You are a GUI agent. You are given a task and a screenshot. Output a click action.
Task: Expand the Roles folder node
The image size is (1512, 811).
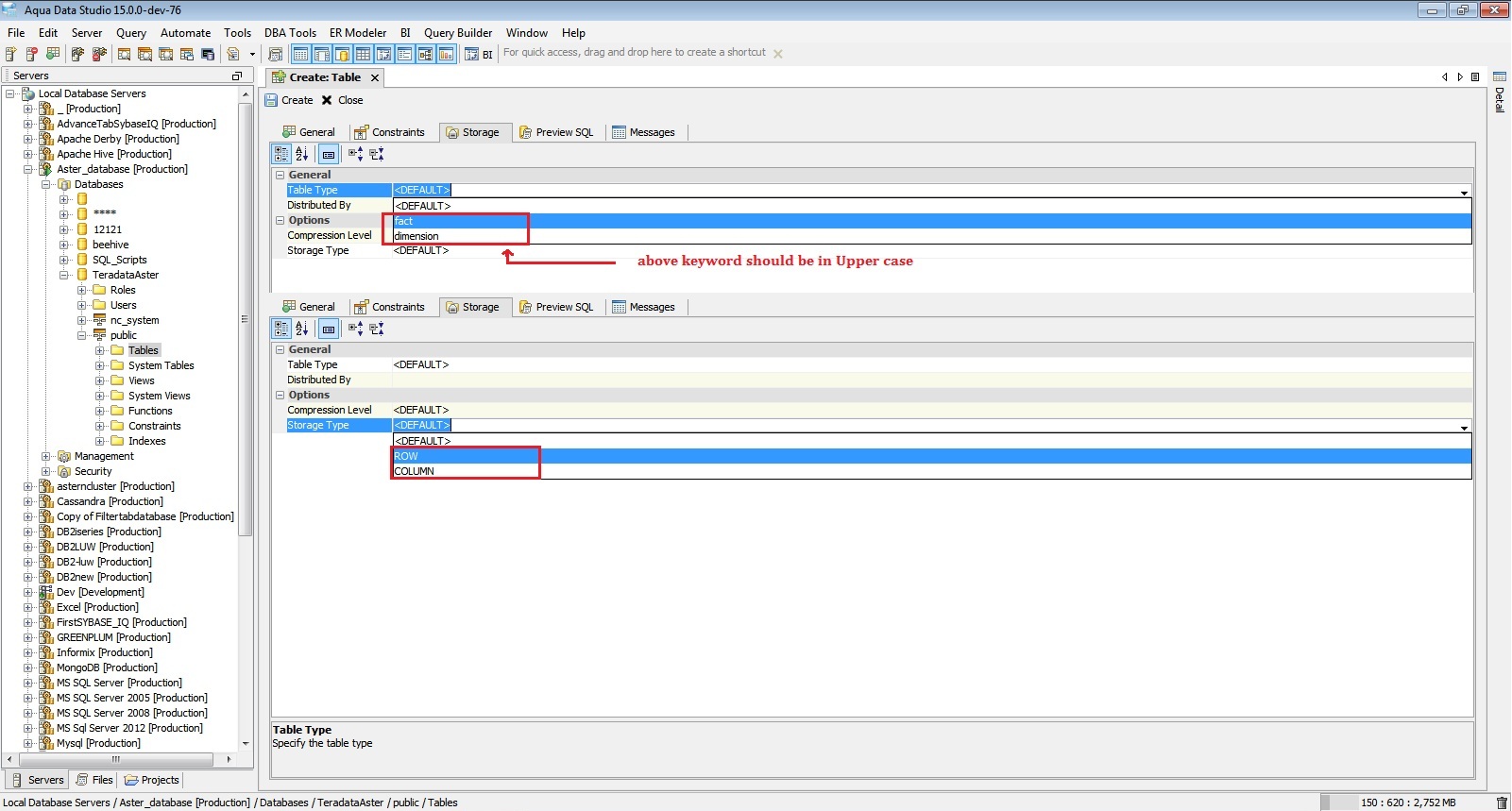click(x=82, y=290)
